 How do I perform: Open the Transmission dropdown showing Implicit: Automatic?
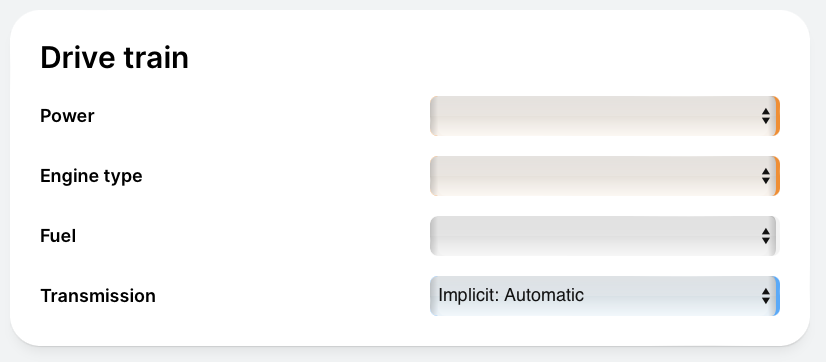[x=605, y=296]
